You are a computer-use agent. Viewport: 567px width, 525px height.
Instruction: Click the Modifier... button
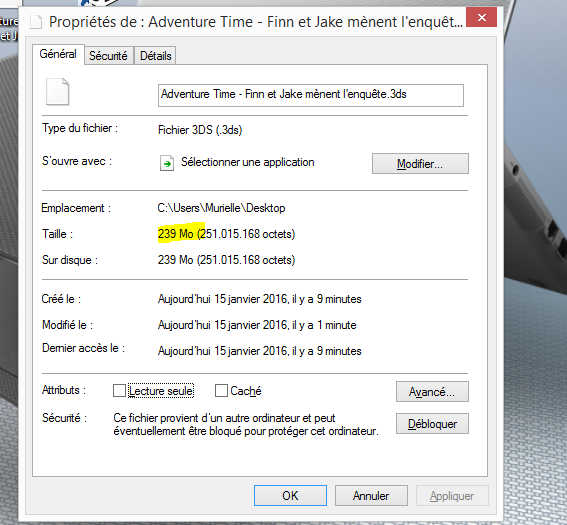coord(420,163)
